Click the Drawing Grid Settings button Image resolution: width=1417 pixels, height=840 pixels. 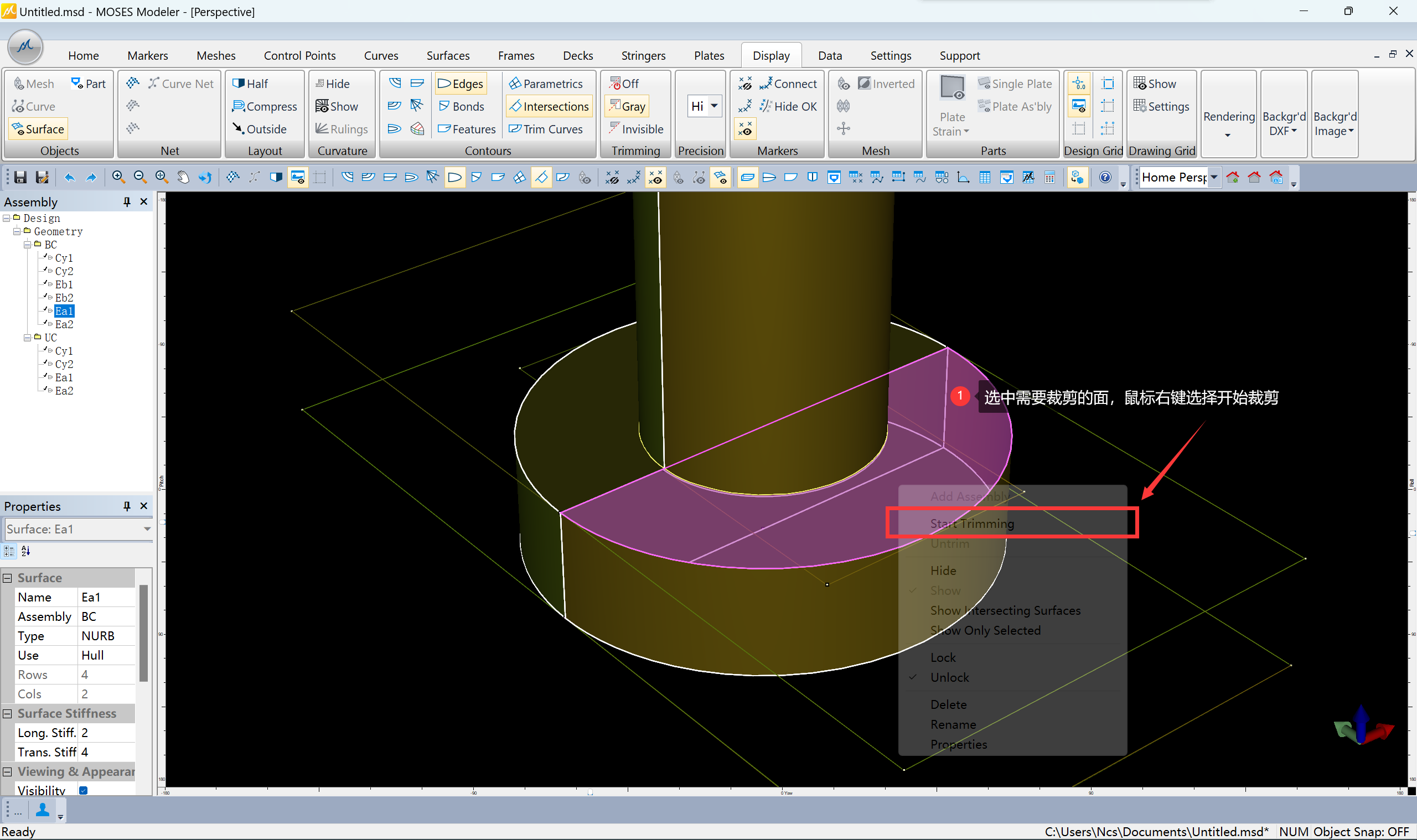click(1161, 106)
